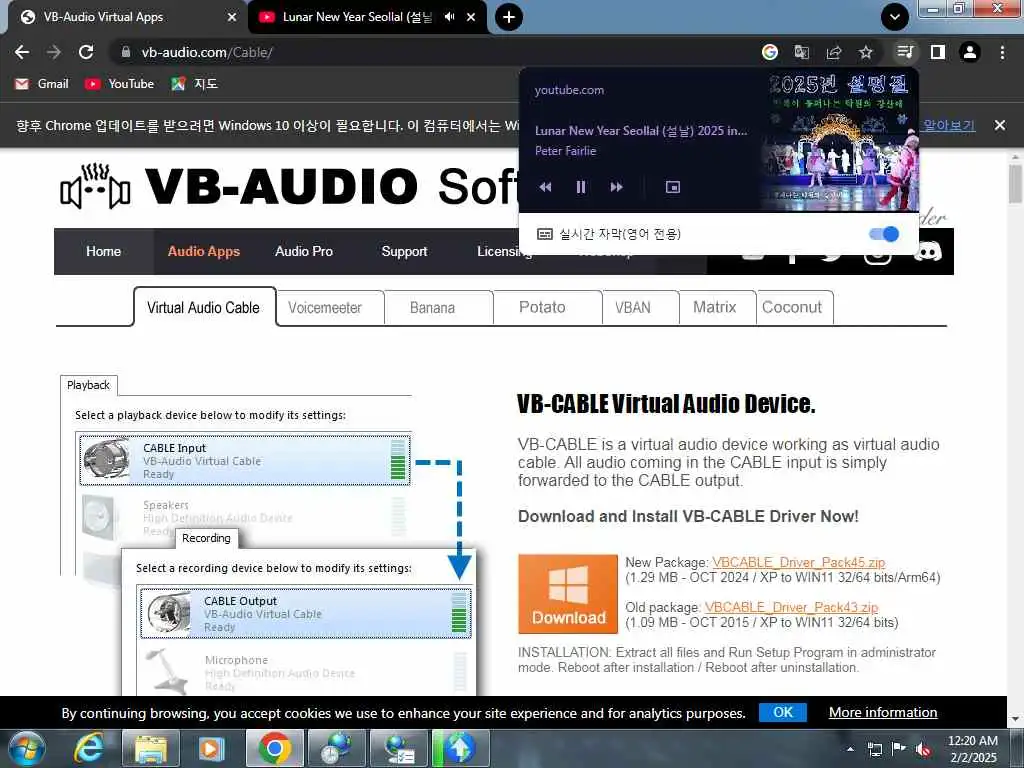Click the address bar URL field
Image resolution: width=1024 pixels, height=768 pixels.
(x=431, y=52)
